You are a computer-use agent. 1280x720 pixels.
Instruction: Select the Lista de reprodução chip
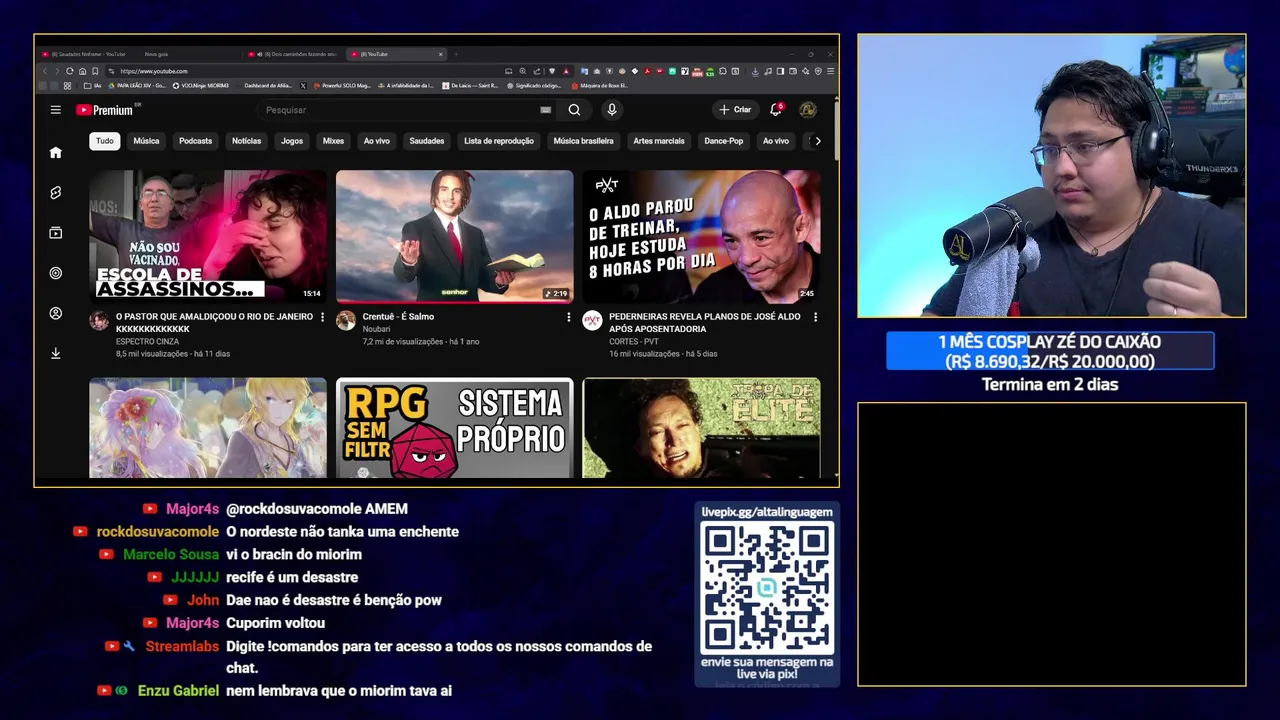point(498,141)
